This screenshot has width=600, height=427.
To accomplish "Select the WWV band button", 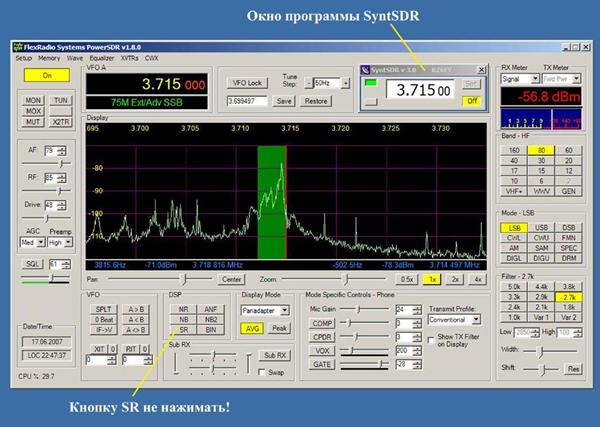I will pyautogui.click(x=541, y=191).
